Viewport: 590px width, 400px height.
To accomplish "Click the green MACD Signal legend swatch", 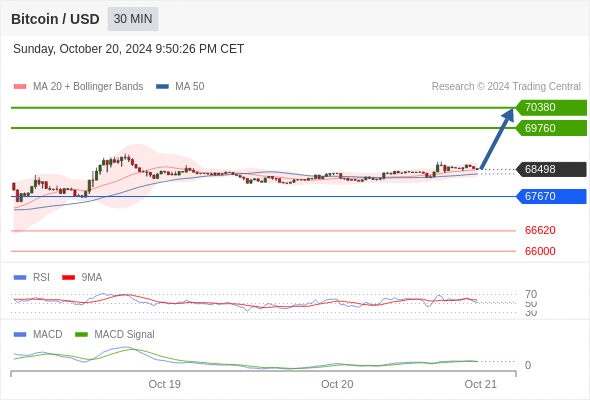I will click(81, 334).
